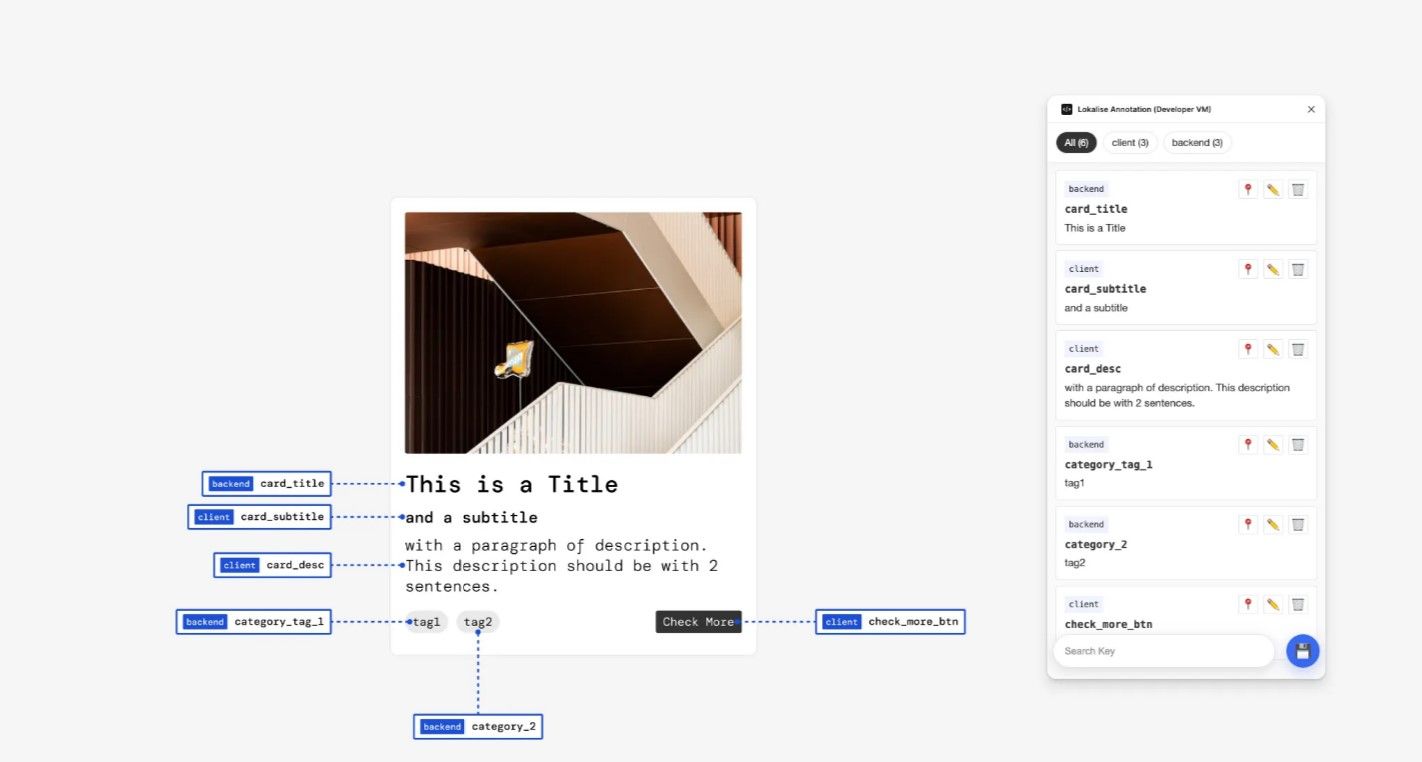Click the 'tag2' value under category_2
Screen dimensions: 1422x762
(x=1075, y=563)
